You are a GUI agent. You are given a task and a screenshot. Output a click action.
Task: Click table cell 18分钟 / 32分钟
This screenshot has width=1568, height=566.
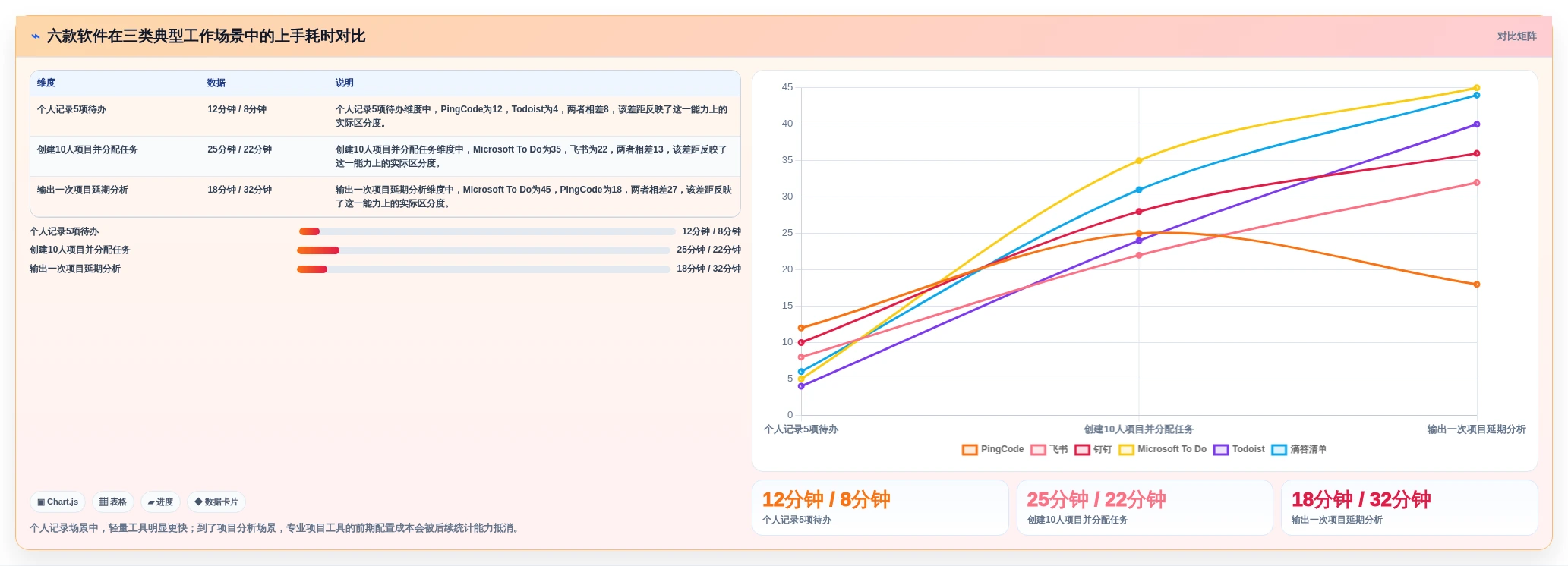pos(240,190)
